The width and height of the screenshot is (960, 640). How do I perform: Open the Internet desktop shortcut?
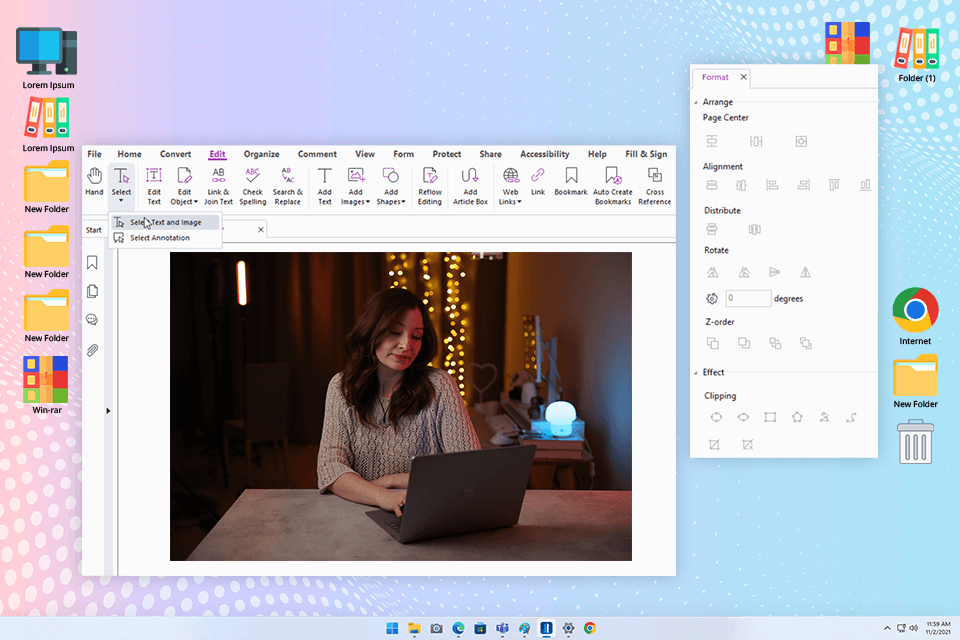click(915, 316)
